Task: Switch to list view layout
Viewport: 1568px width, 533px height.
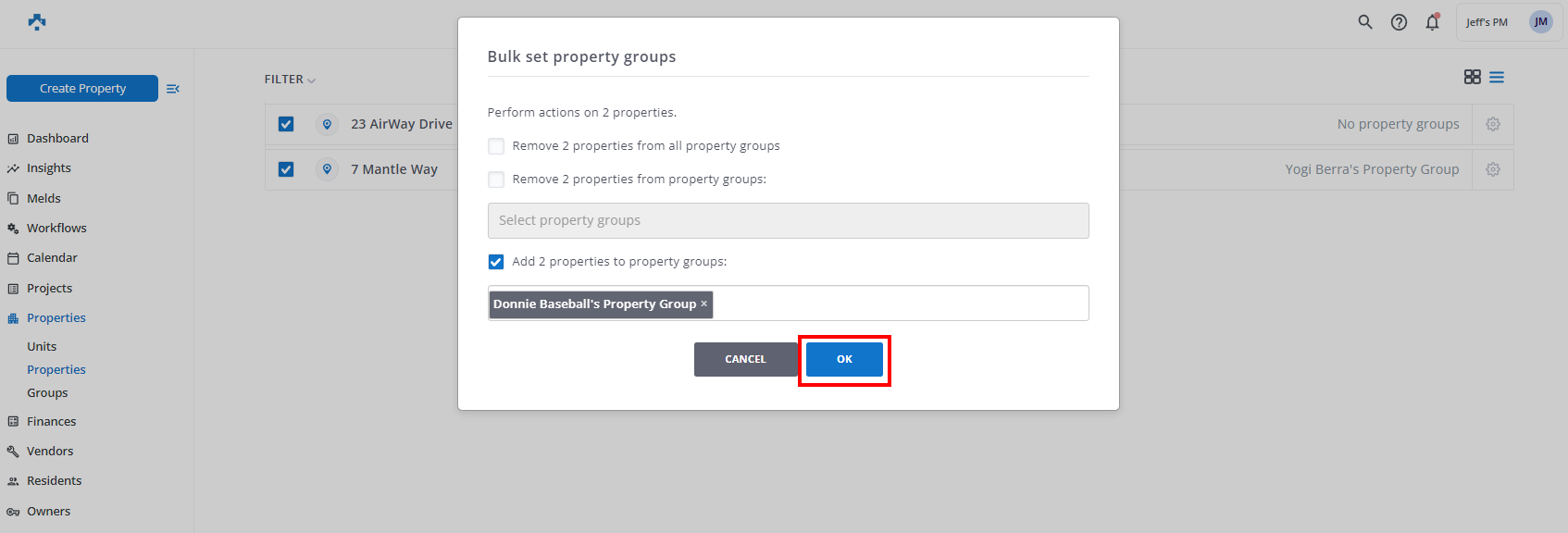Action: (x=1497, y=77)
